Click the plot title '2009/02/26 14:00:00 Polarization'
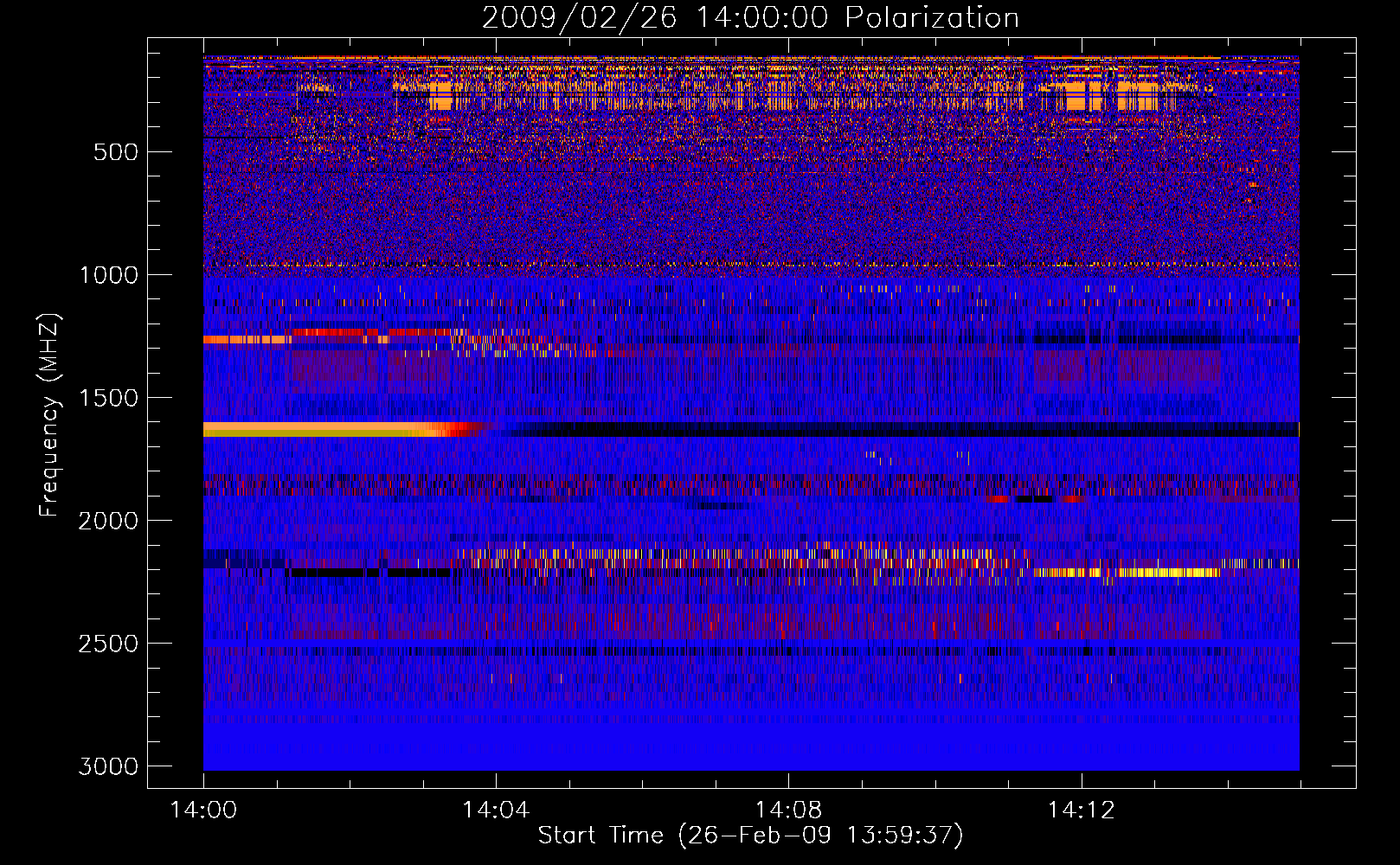 click(750, 18)
